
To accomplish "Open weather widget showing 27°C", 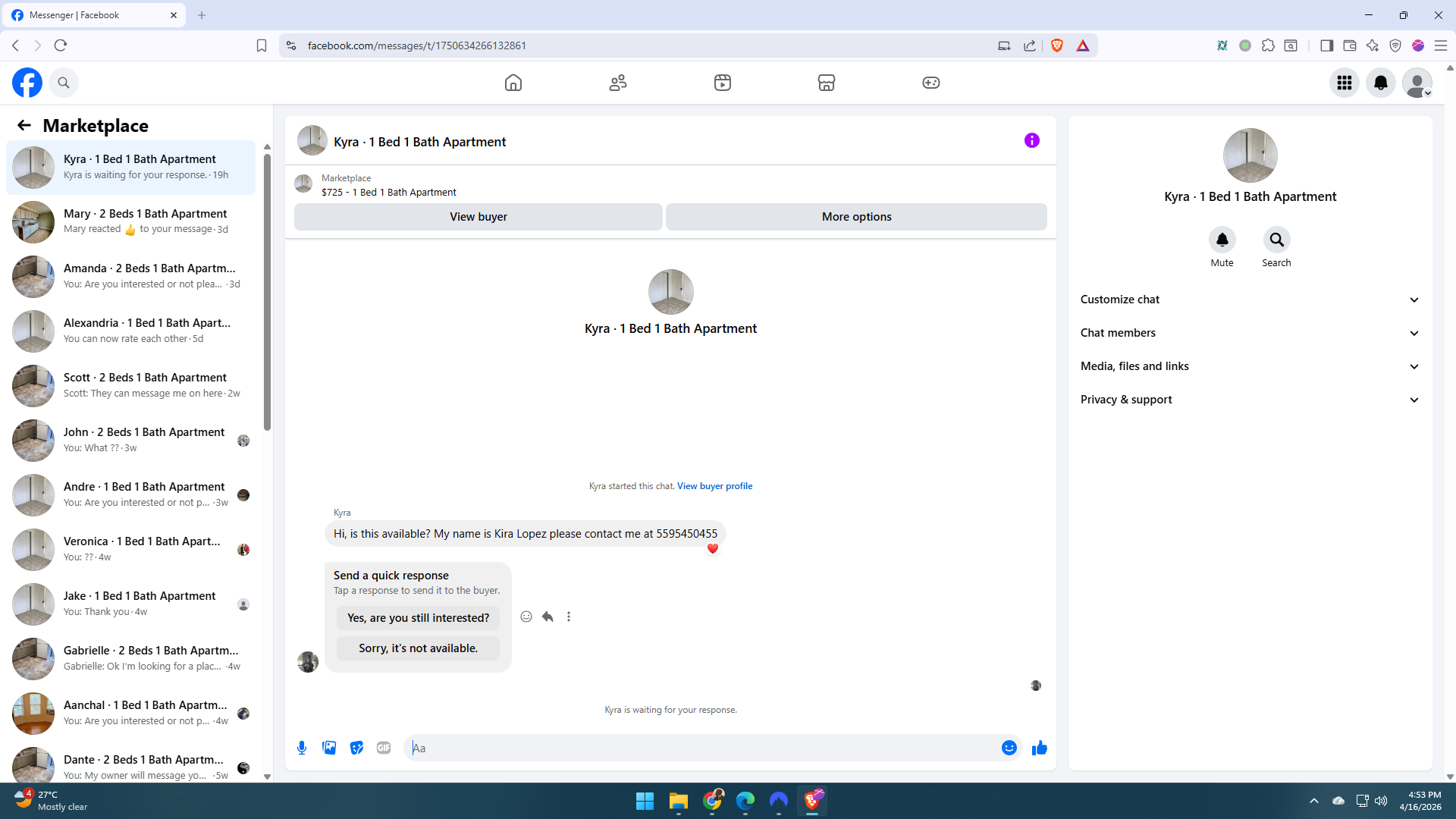I will point(51,801).
